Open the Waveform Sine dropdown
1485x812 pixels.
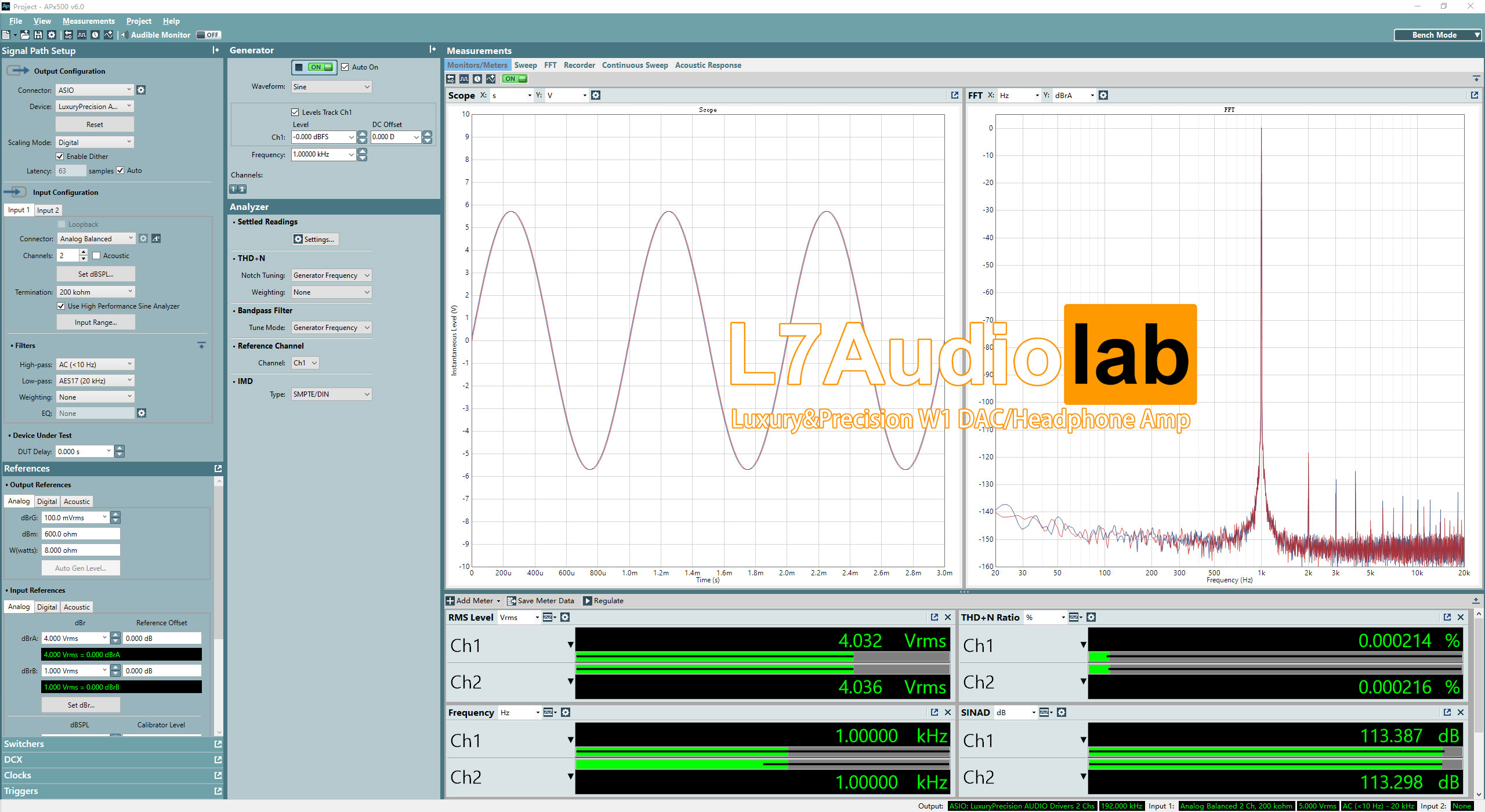click(x=331, y=87)
